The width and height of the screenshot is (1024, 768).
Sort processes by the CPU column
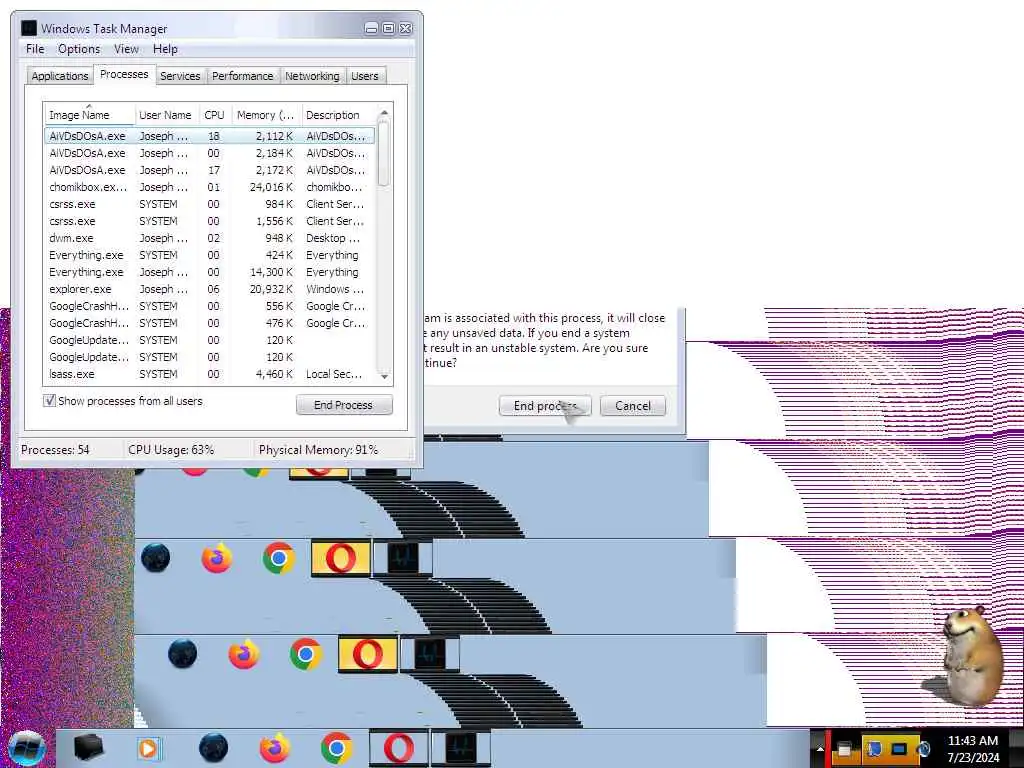point(215,115)
